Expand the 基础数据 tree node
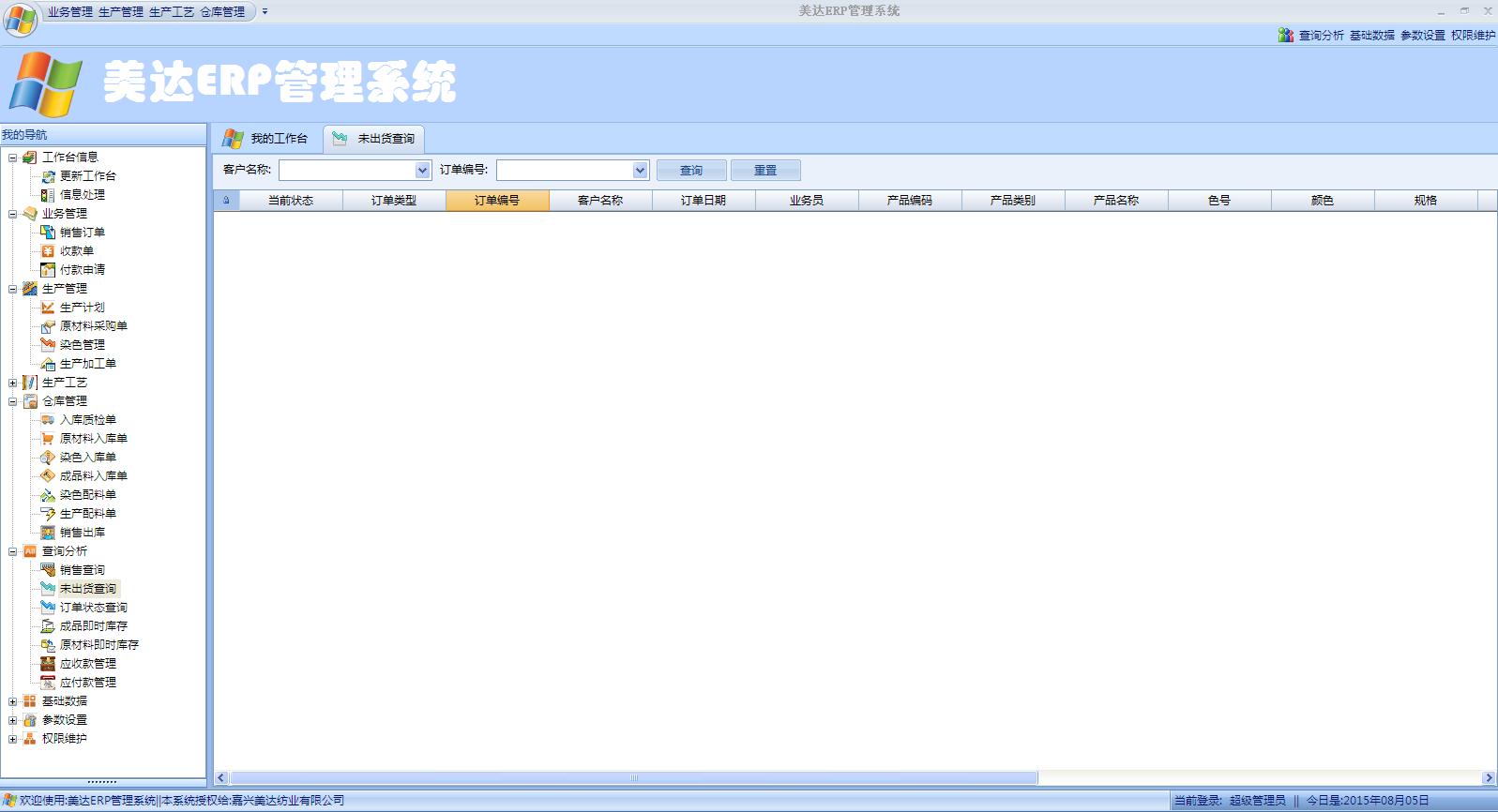This screenshot has height=812, width=1498. tap(12, 701)
